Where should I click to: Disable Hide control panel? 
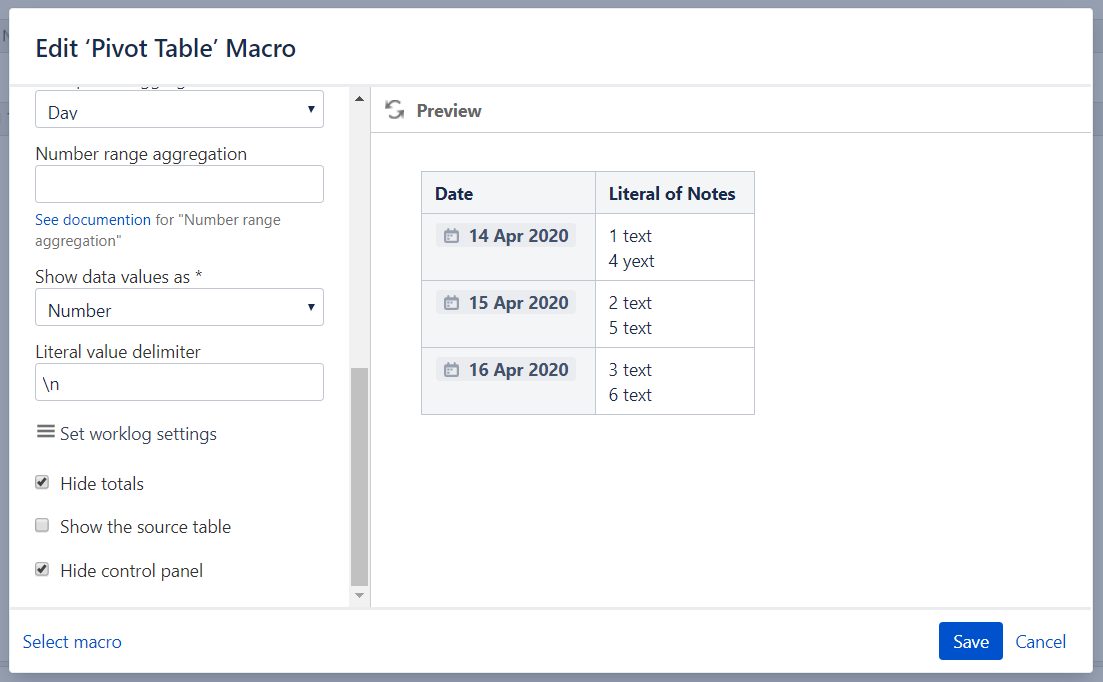(x=41, y=569)
